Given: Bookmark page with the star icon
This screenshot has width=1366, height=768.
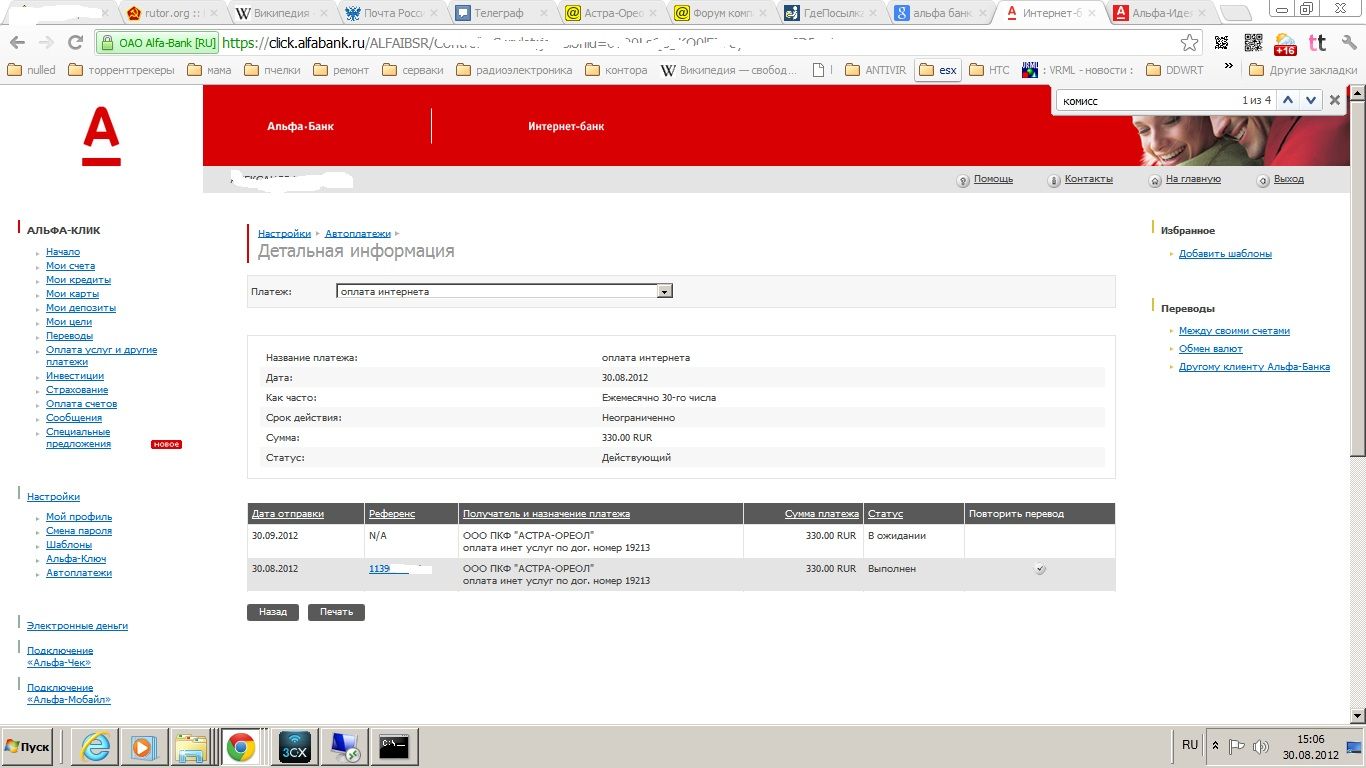Looking at the screenshot, I should point(1189,43).
